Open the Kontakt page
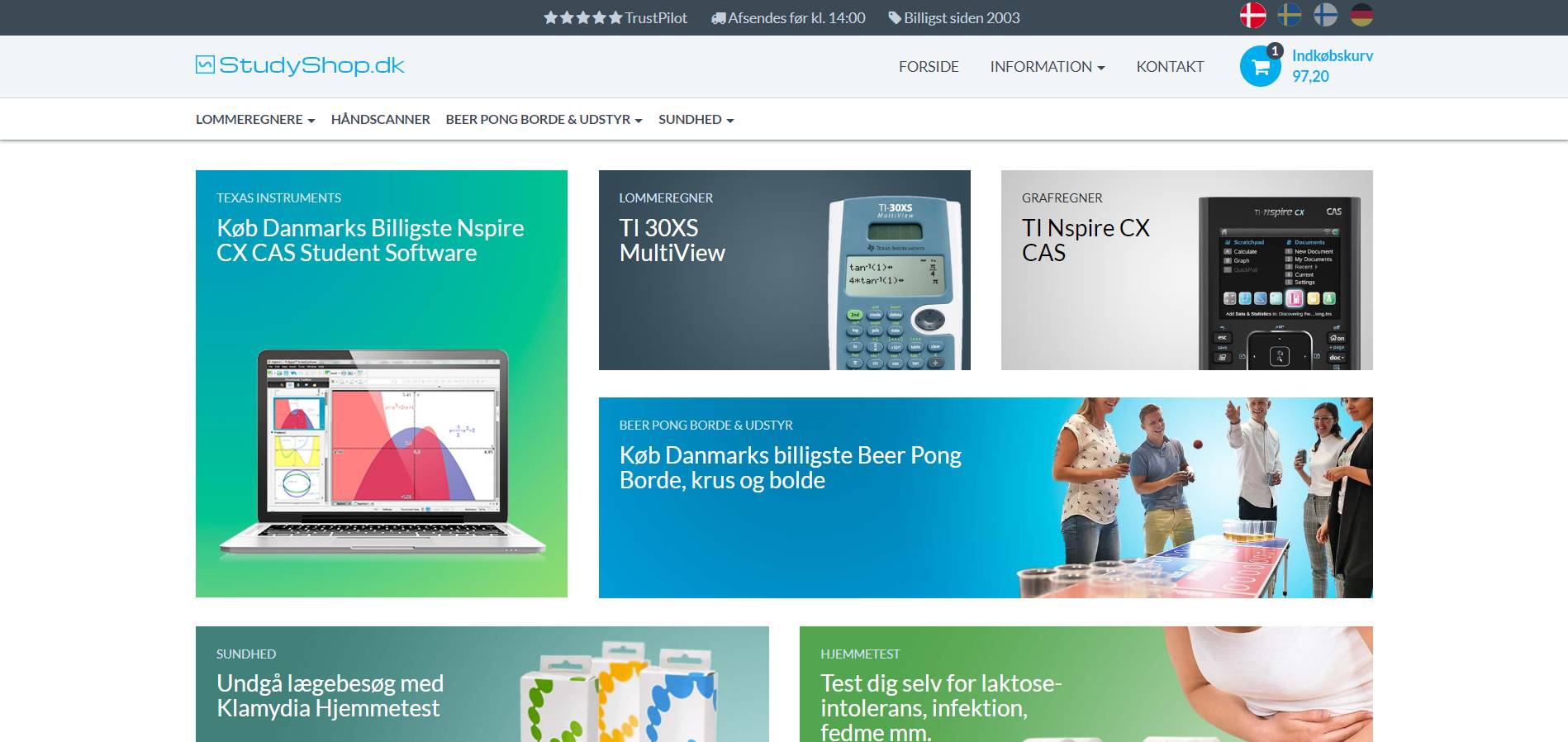The height and width of the screenshot is (742, 1568). (x=1170, y=67)
